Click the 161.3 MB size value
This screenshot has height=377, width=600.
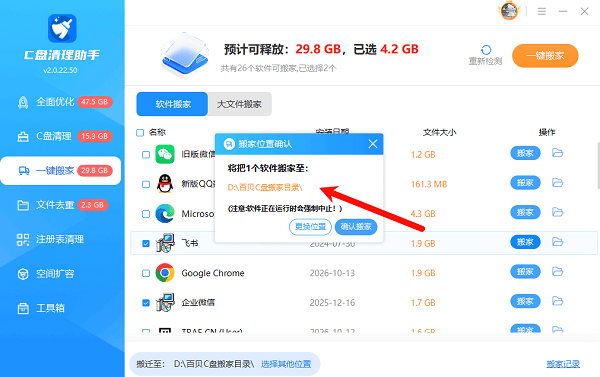click(x=429, y=184)
